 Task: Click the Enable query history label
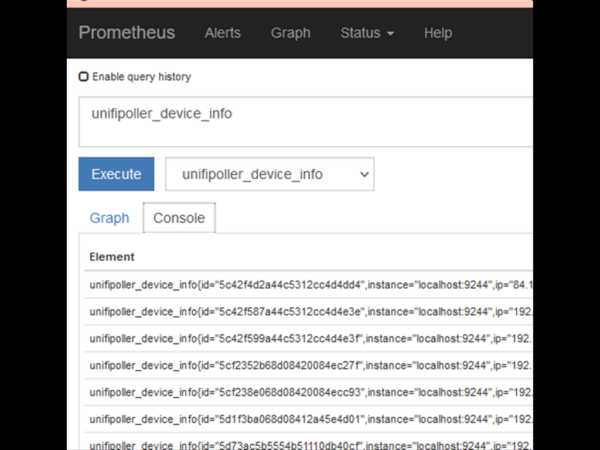click(x=142, y=77)
